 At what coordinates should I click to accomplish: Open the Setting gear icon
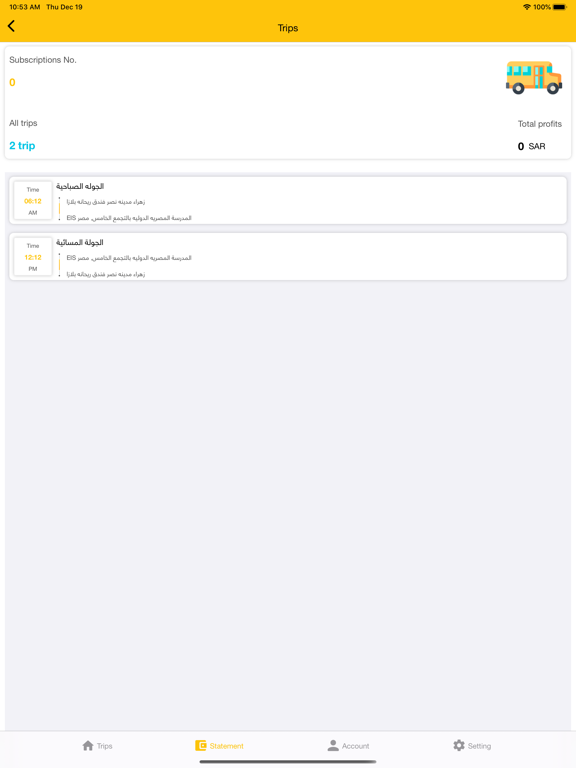pyautogui.click(x=459, y=745)
